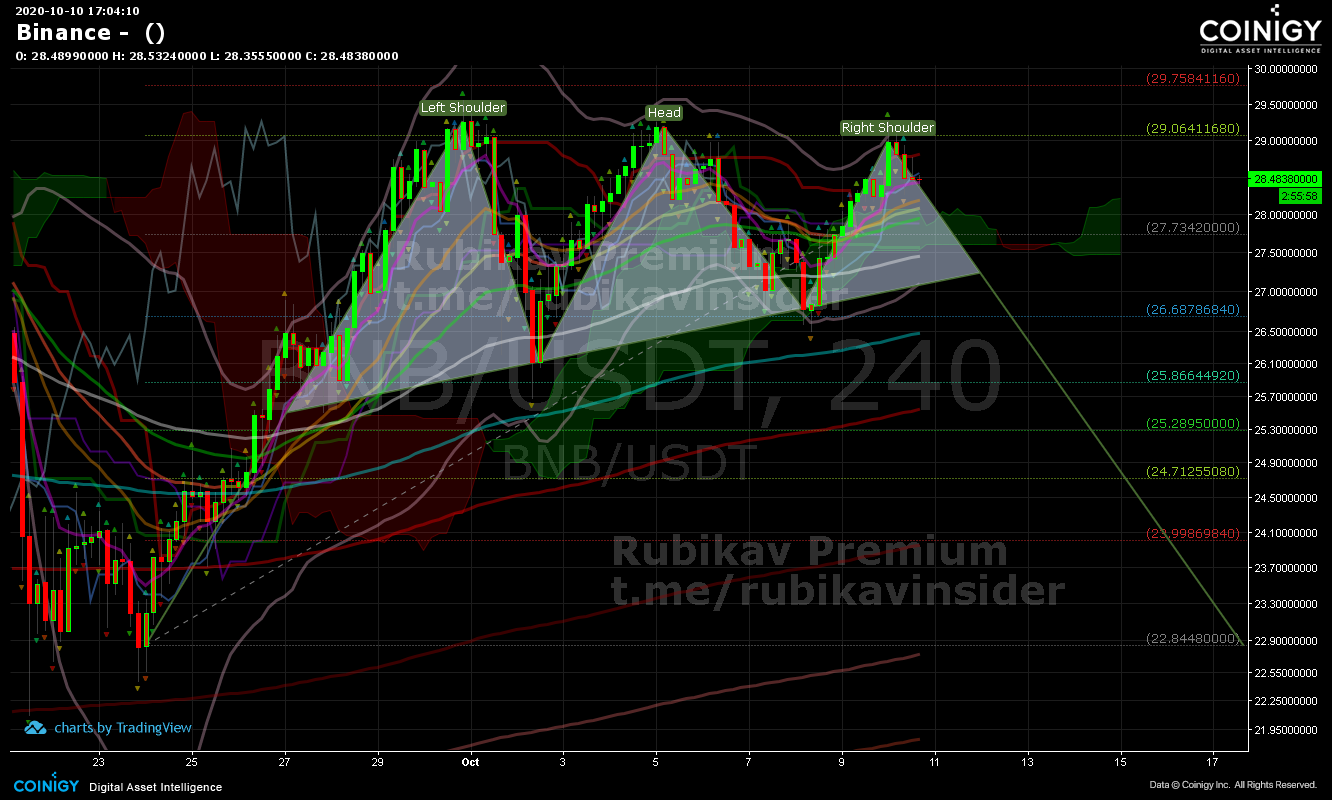Open the 'charts by TradingView' link
The width and height of the screenshot is (1332, 800).
(122, 728)
